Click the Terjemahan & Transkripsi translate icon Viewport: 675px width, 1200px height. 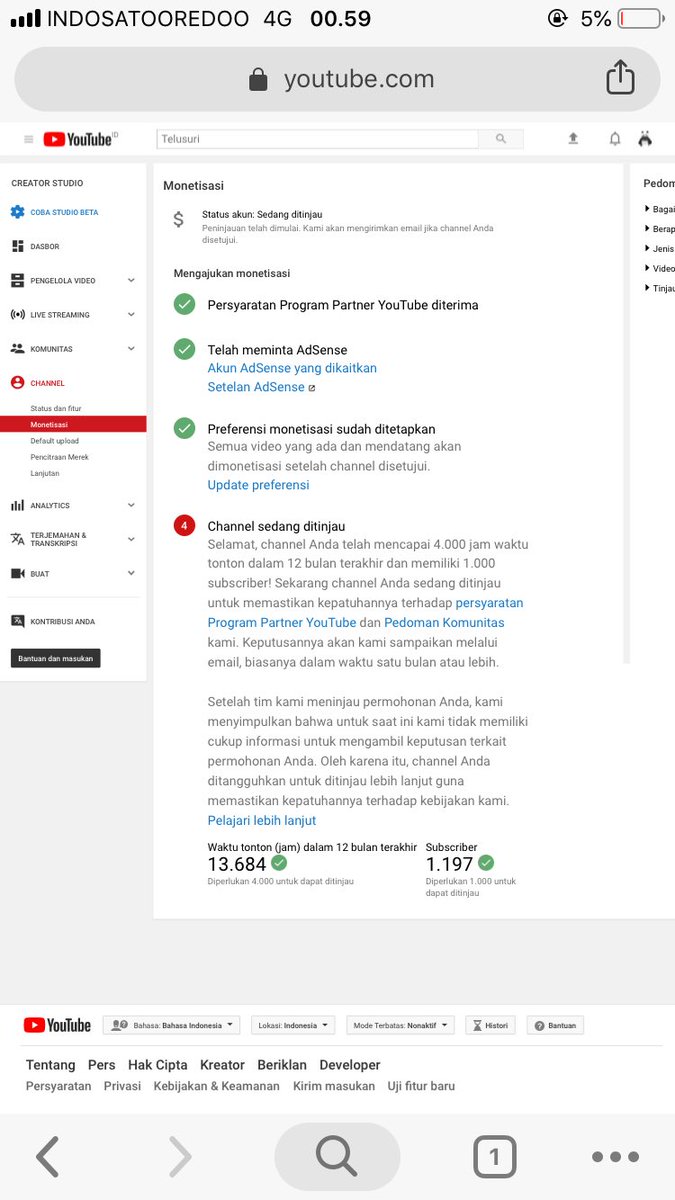pyautogui.click(x=17, y=539)
